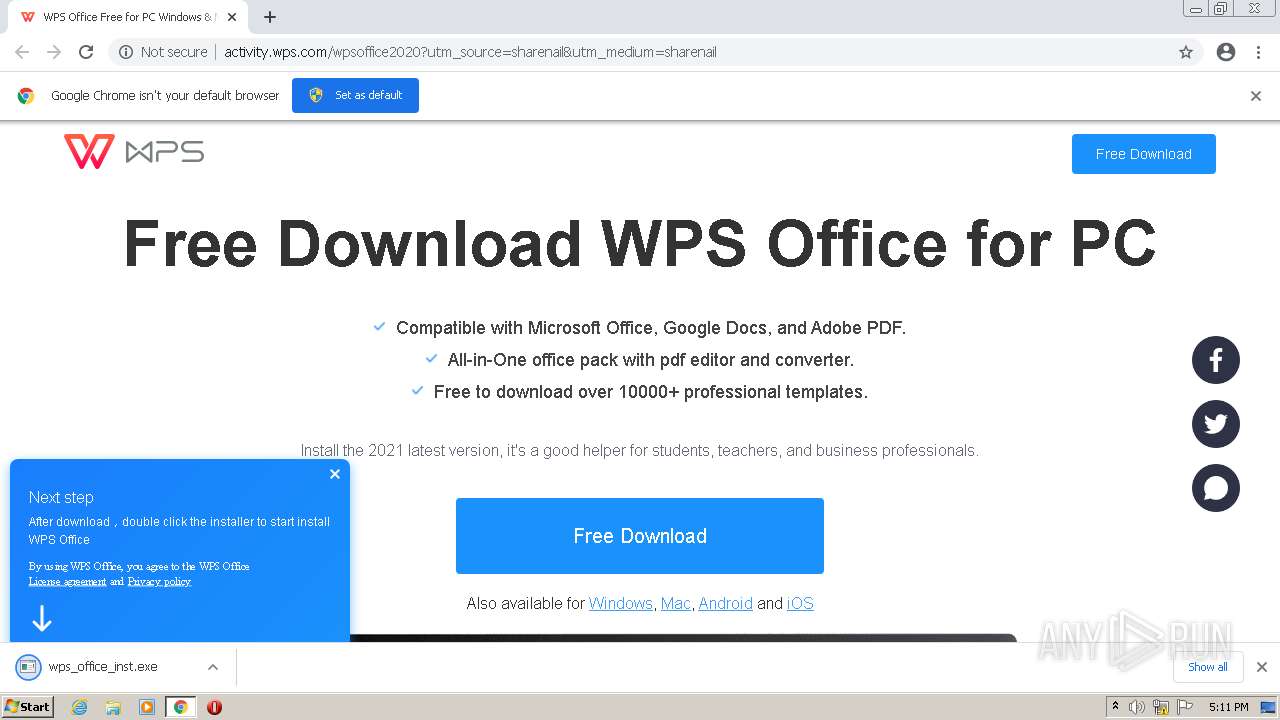Screen dimensions: 1280x720
Task: Select the WPS Office browser tab
Action: [x=127, y=17]
